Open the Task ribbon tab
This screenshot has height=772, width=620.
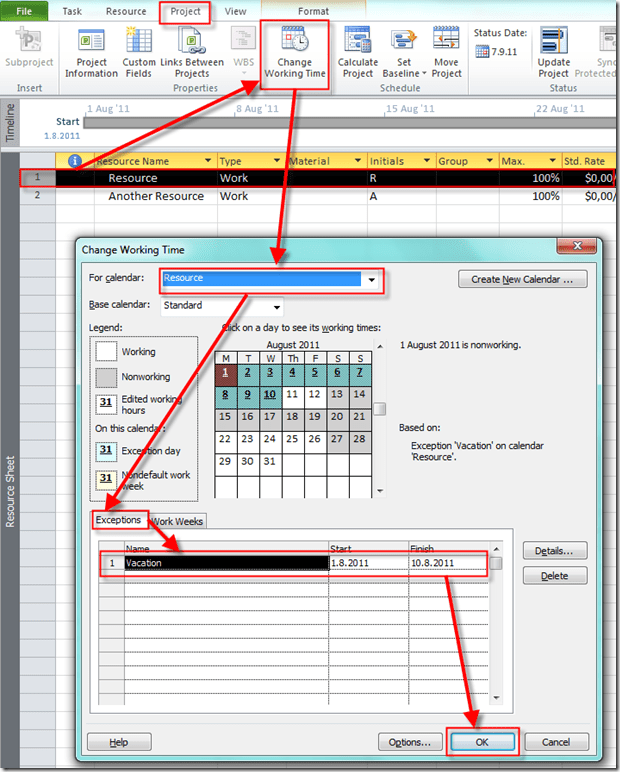coord(72,11)
